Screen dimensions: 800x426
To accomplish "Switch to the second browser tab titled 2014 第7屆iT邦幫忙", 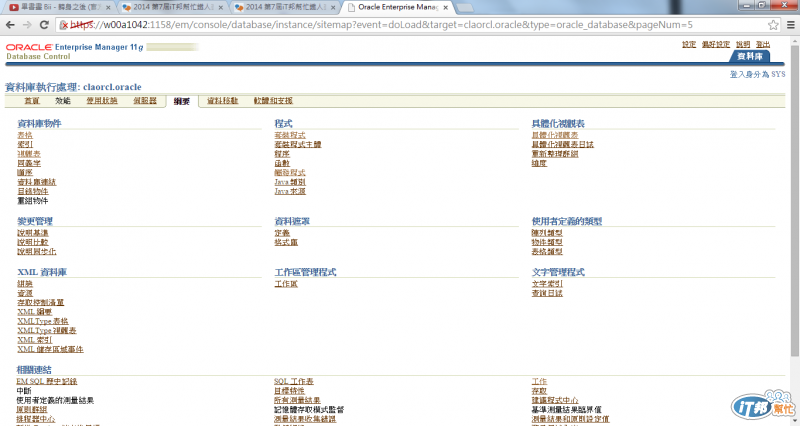I will pos(173,7).
